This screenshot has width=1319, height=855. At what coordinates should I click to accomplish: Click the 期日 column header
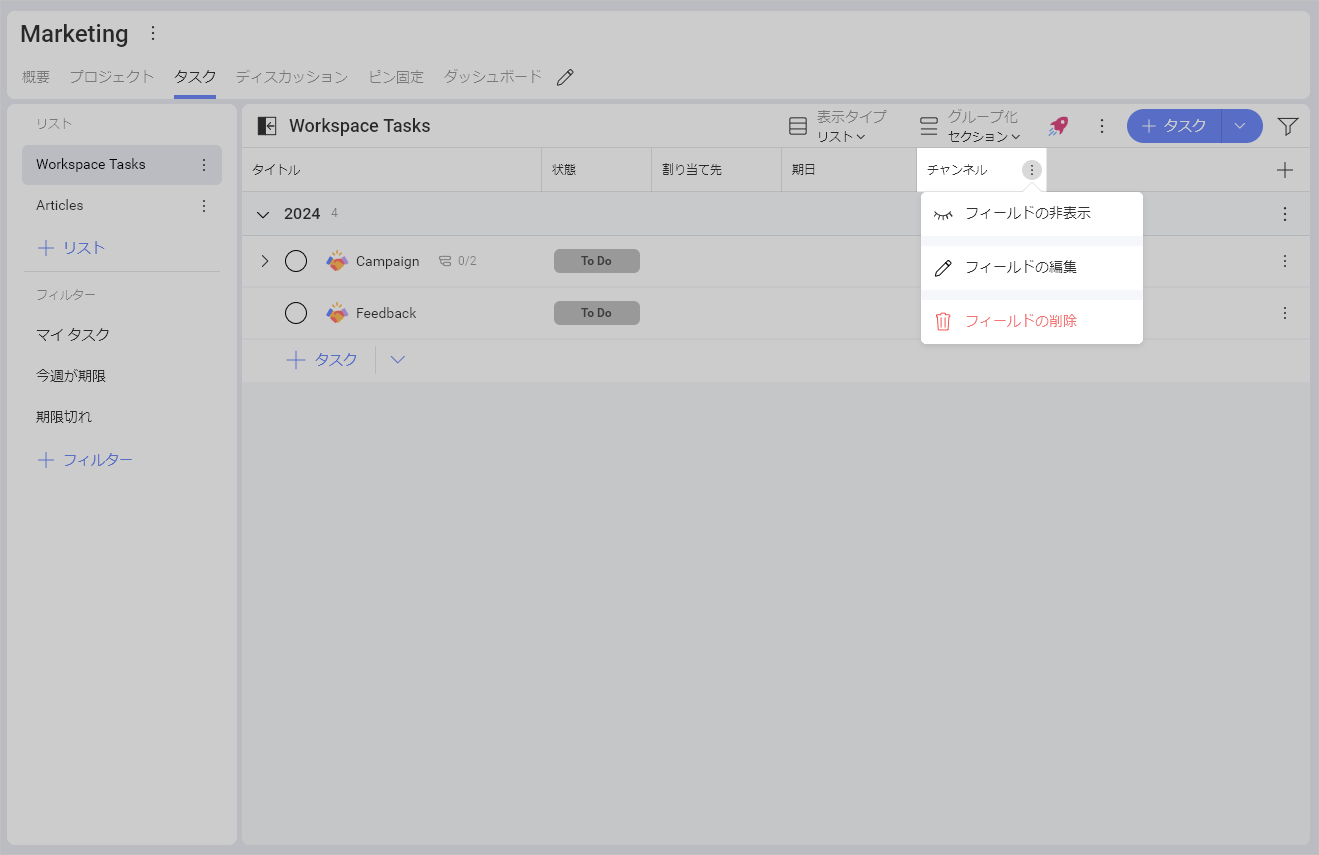coord(849,170)
